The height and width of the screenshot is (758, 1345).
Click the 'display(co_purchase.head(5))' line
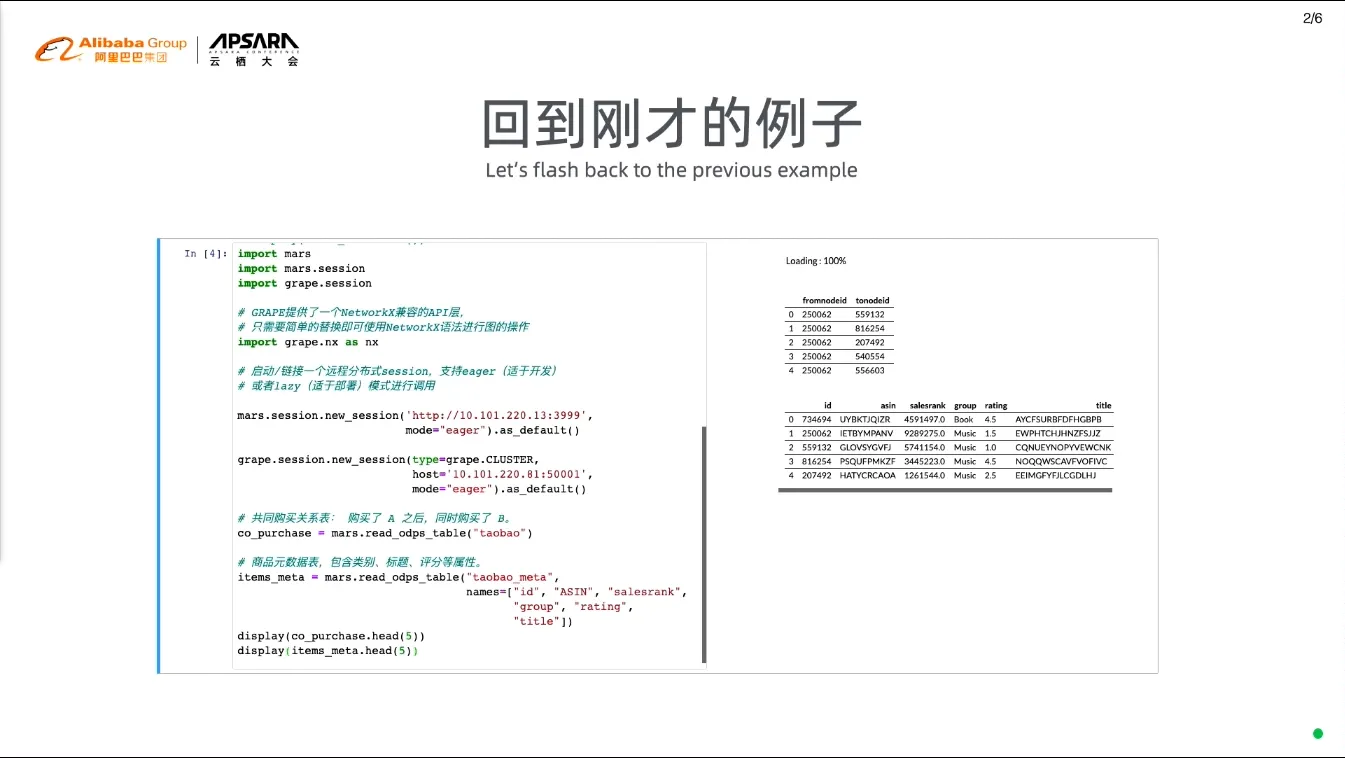(331, 636)
